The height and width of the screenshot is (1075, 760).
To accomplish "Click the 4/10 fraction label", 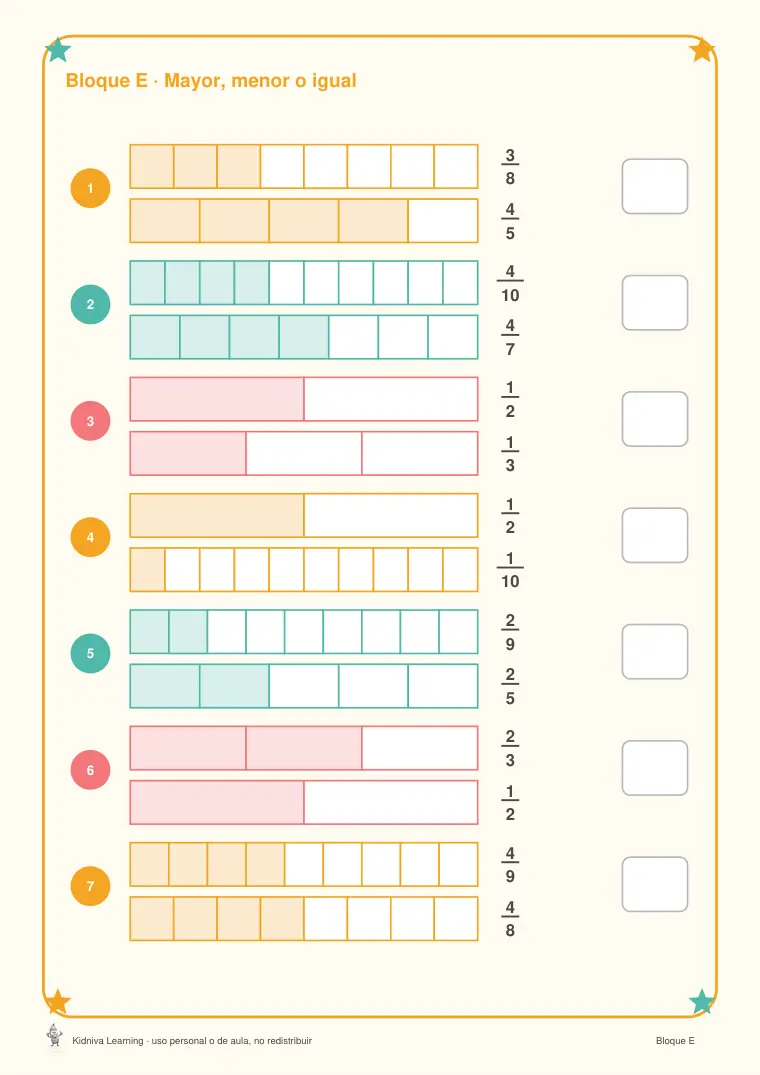I will pos(510,283).
